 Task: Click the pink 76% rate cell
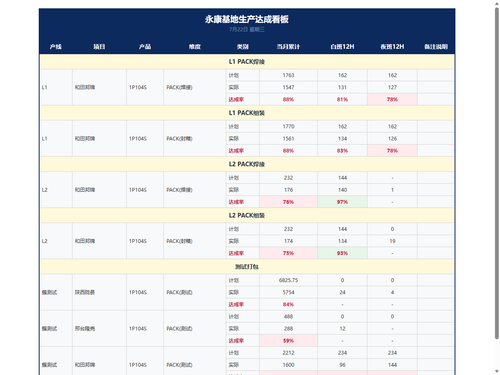pyautogui.click(x=288, y=202)
